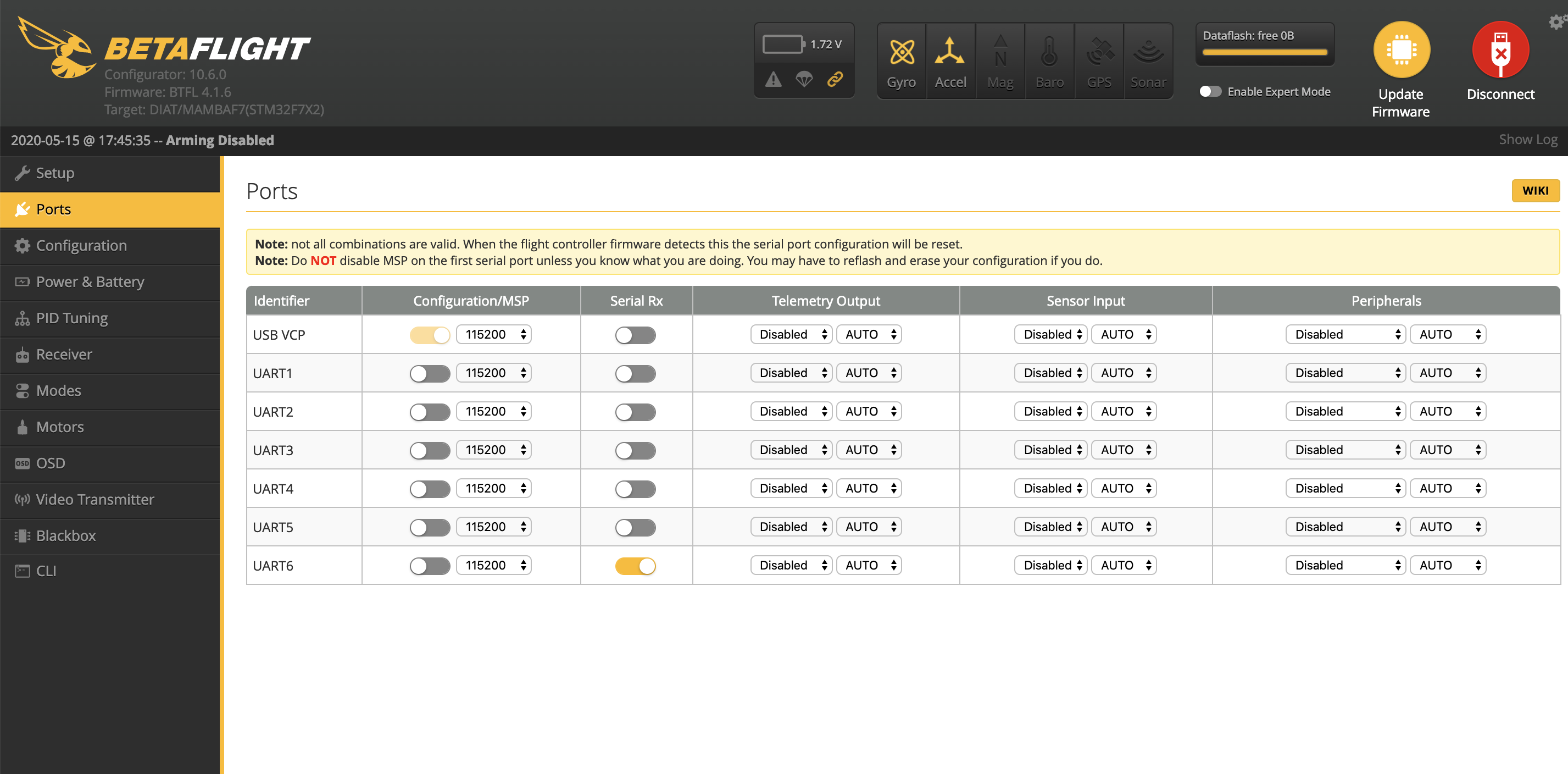Open the Setup tab
The image size is (1568, 774).
coord(109,174)
